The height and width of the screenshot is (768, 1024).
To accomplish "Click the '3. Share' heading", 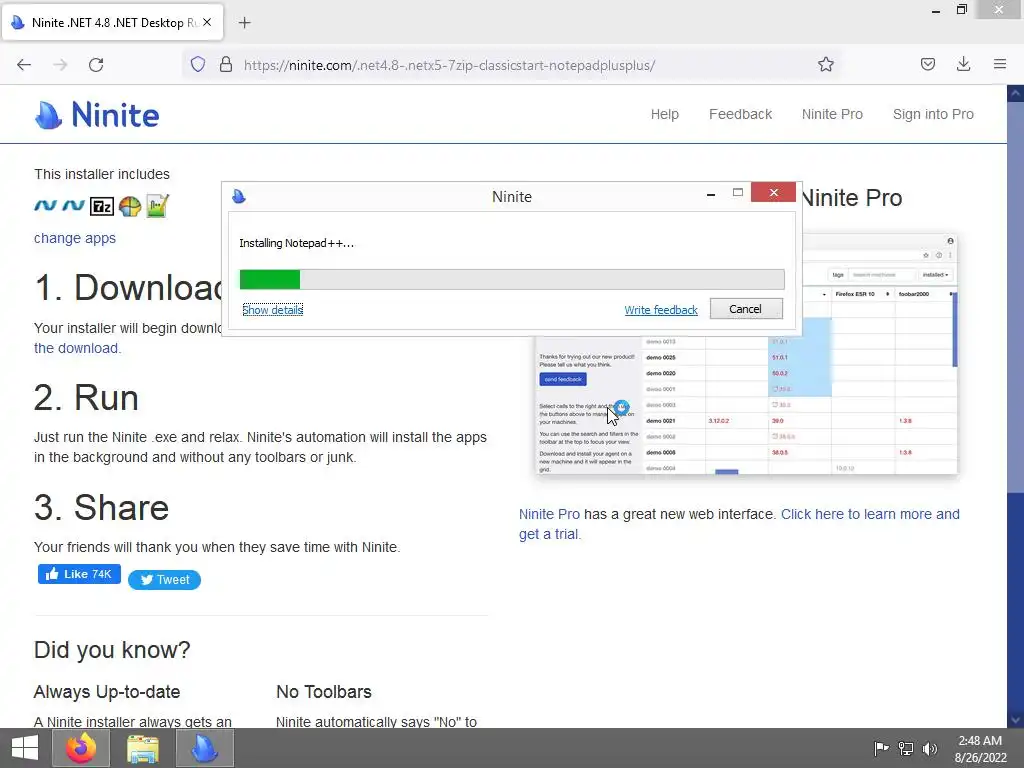I will point(101,507).
